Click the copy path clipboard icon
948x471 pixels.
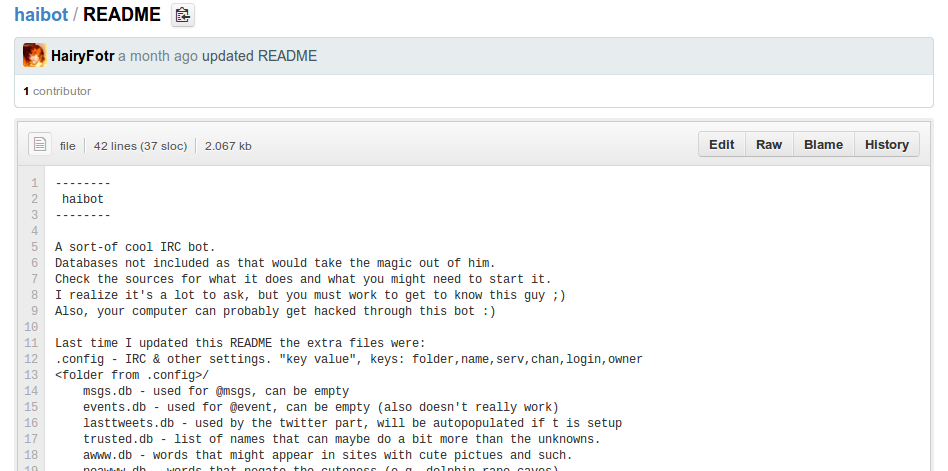click(183, 15)
